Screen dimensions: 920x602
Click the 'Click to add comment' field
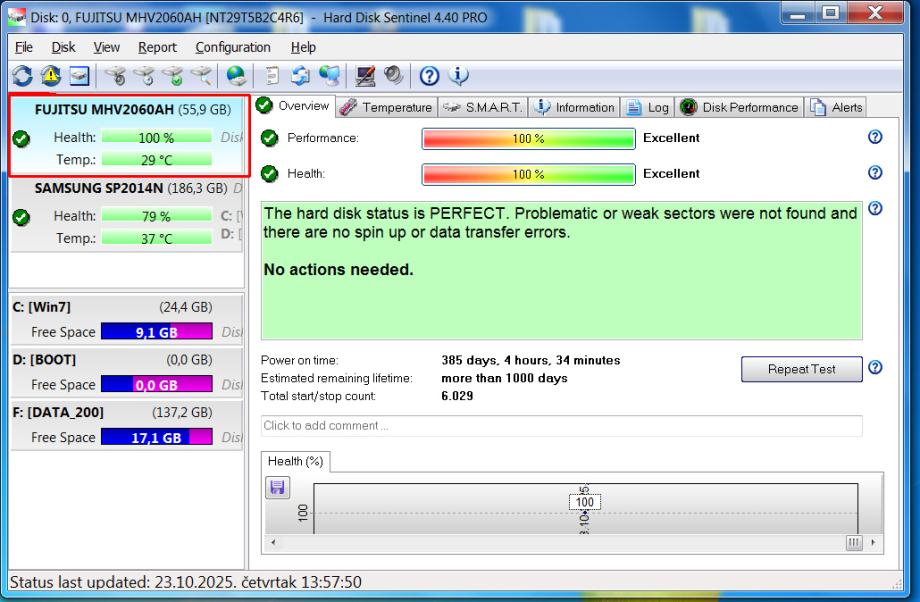pyautogui.click(x=562, y=426)
